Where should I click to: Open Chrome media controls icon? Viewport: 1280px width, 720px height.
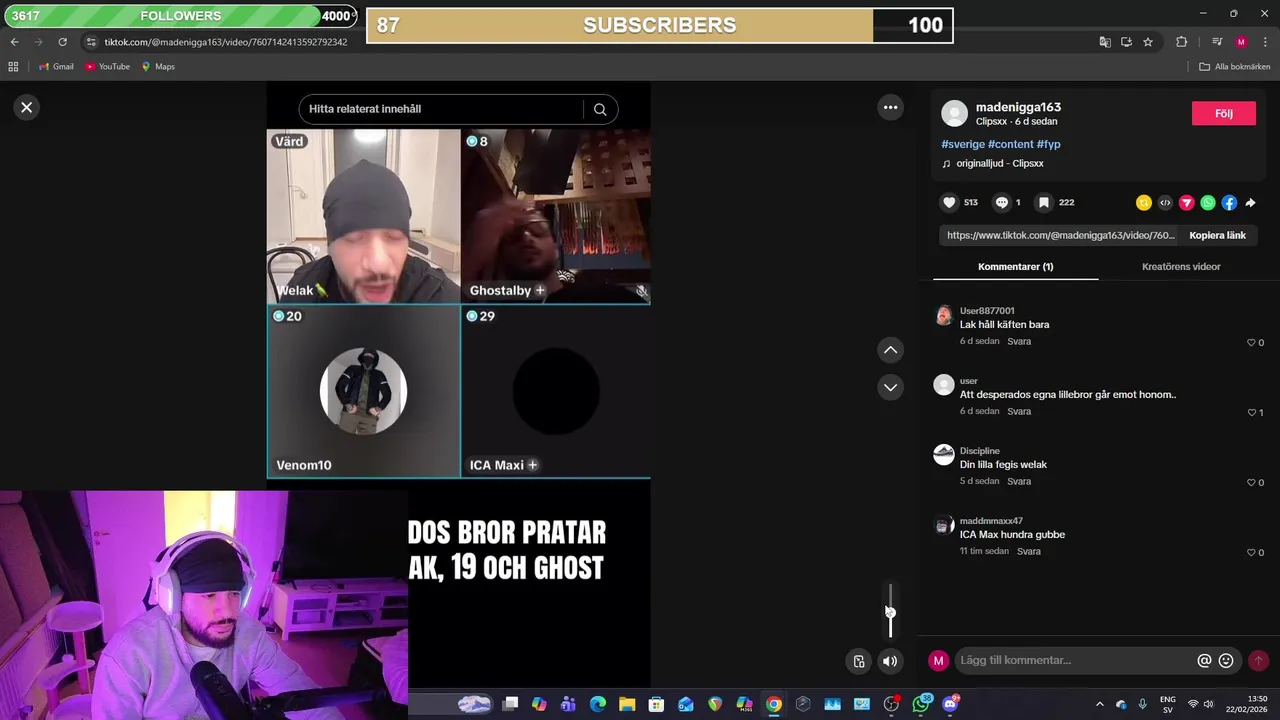(x=1216, y=42)
